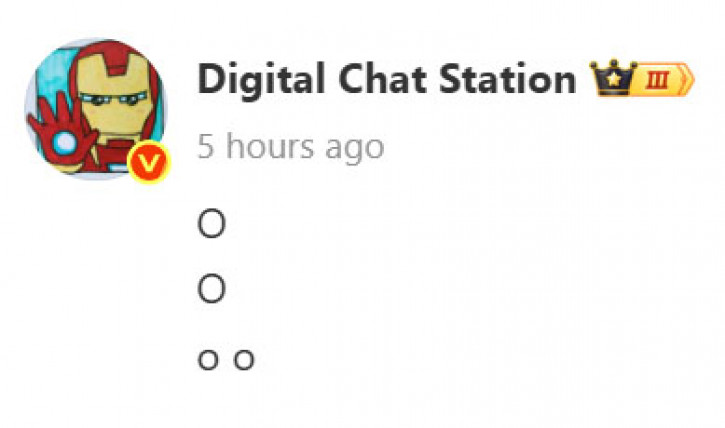The height and width of the screenshot is (428, 725).
Task: Click the first large O in the post
Action: [212, 223]
